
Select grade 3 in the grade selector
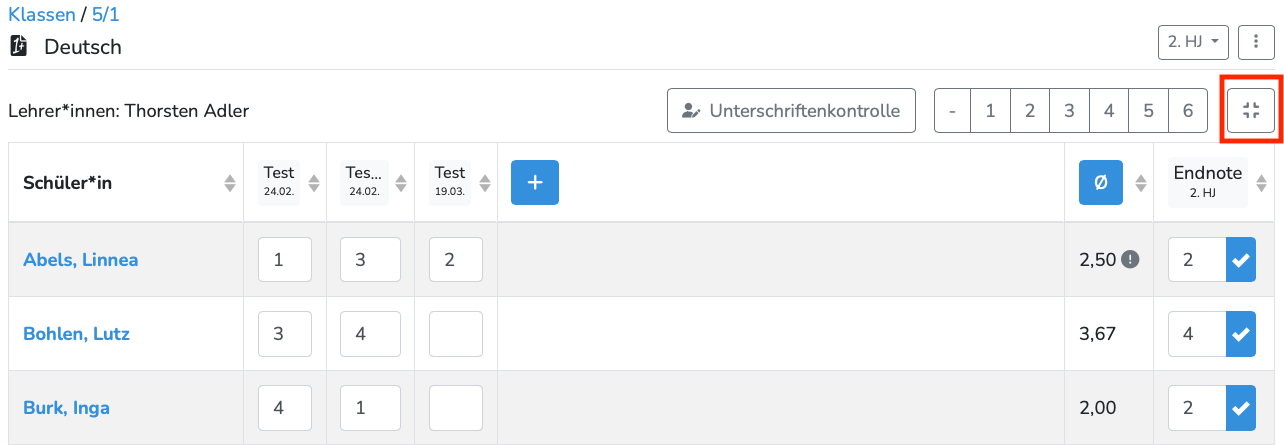click(x=1069, y=111)
